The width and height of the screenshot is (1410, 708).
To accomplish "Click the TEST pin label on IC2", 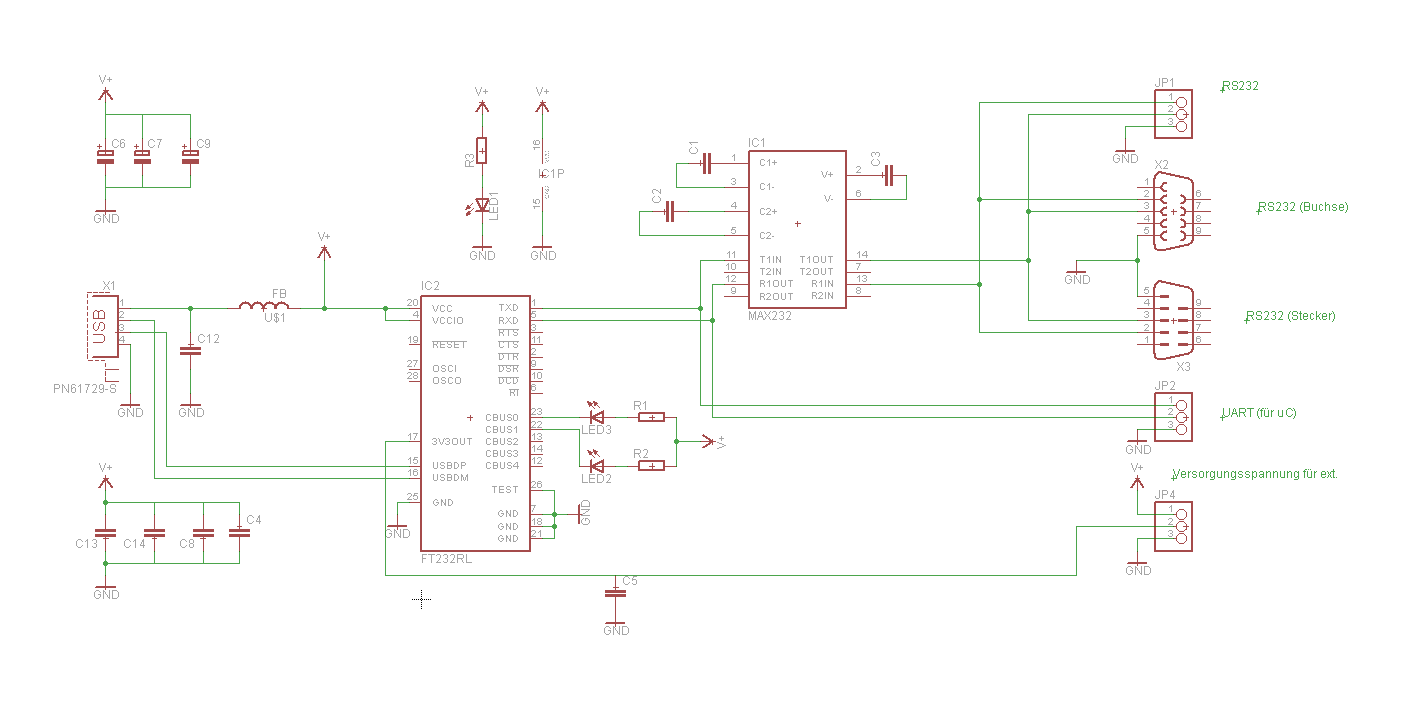I will [505, 489].
